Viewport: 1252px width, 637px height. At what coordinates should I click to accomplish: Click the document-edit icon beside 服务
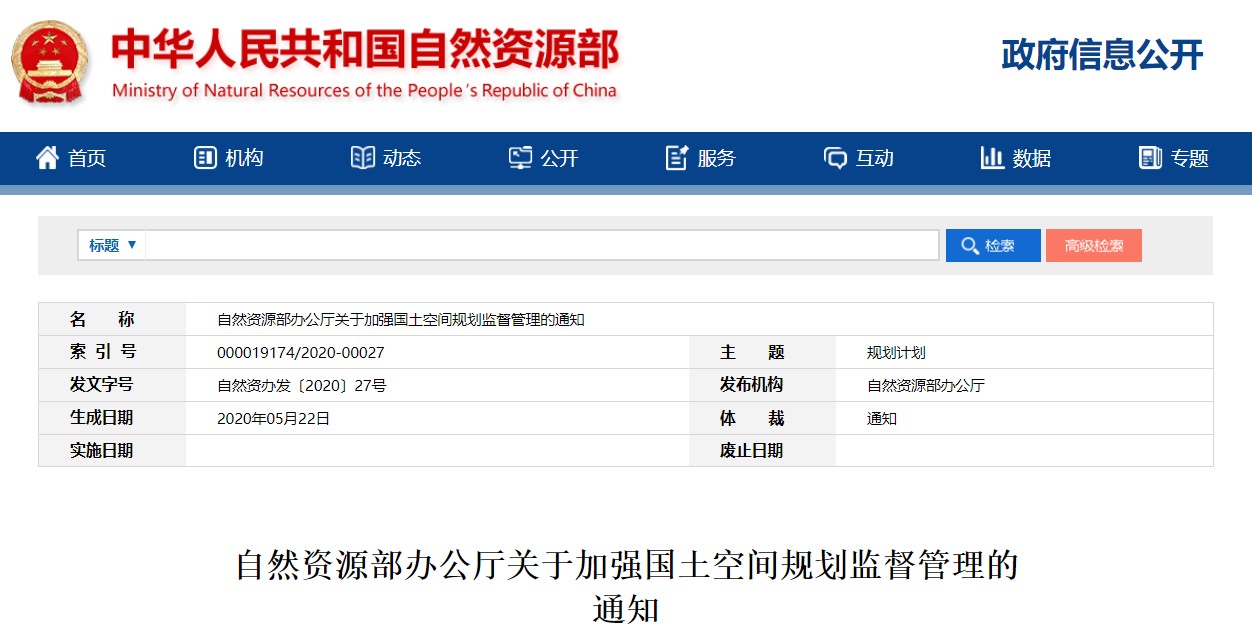tap(677, 158)
